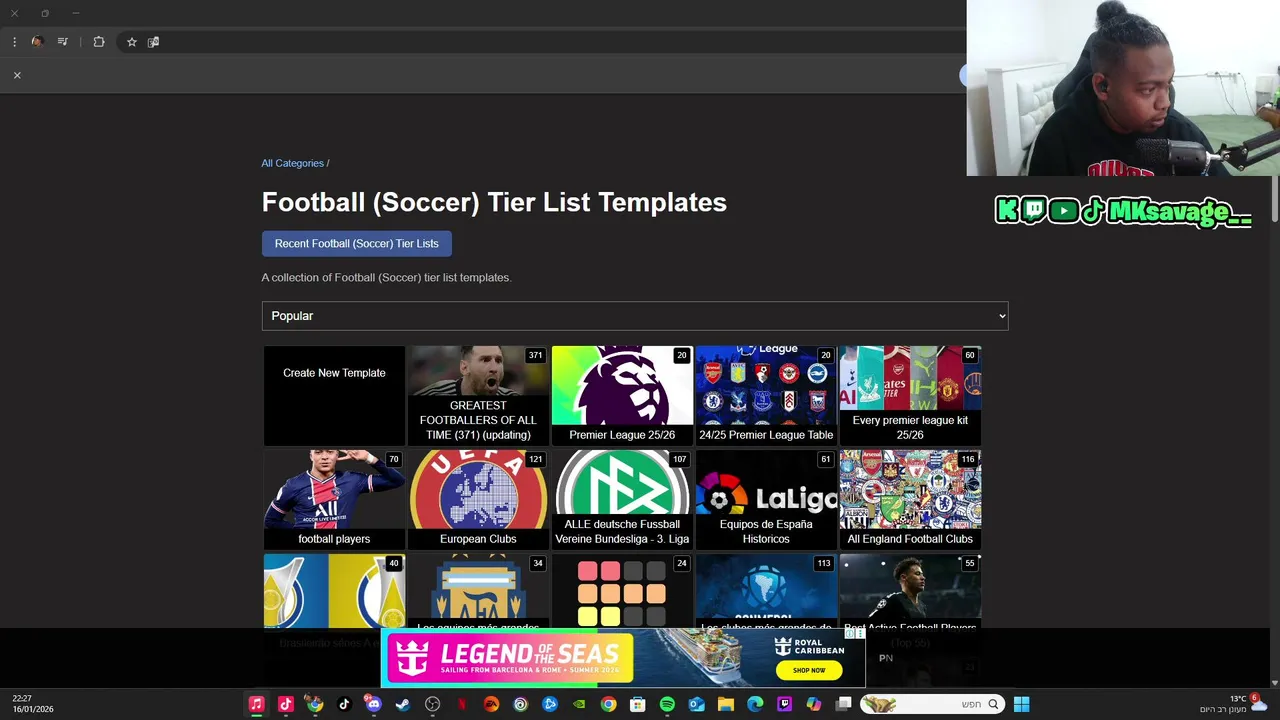Open the Premier League 25/26 template

622,396
